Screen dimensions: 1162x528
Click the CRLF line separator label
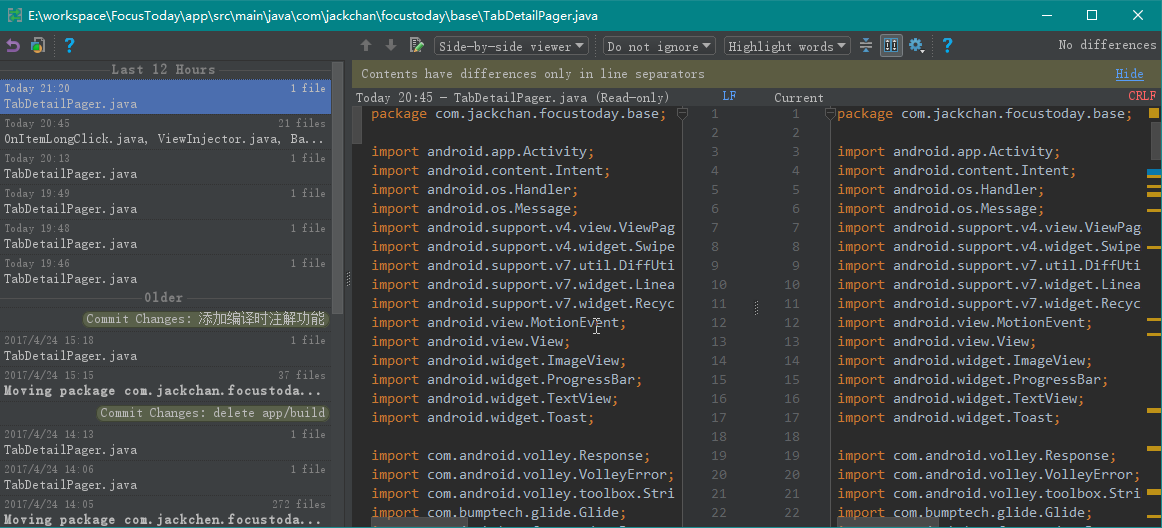click(x=1142, y=96)
